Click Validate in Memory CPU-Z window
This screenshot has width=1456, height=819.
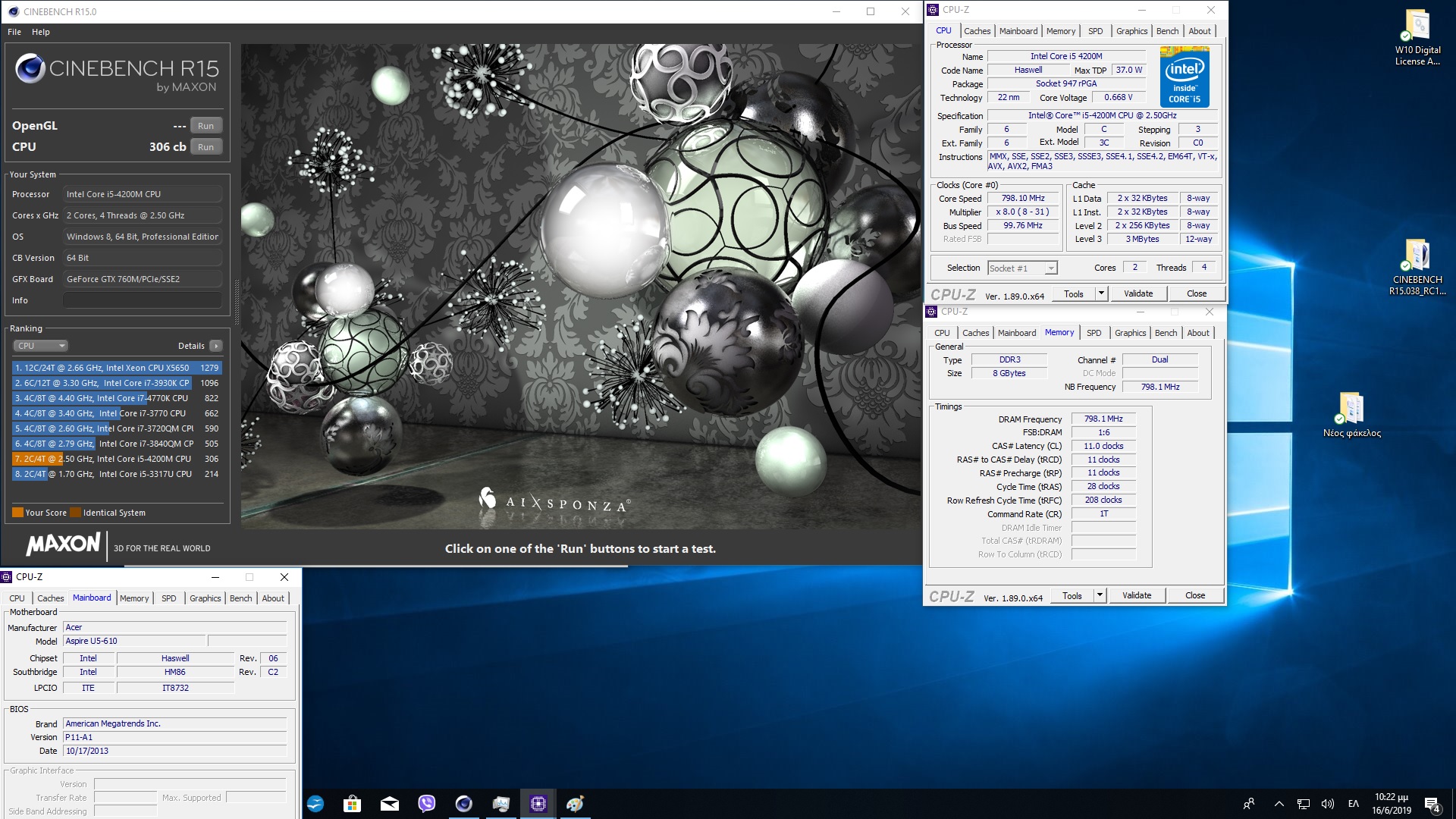tap(1136, 596)
